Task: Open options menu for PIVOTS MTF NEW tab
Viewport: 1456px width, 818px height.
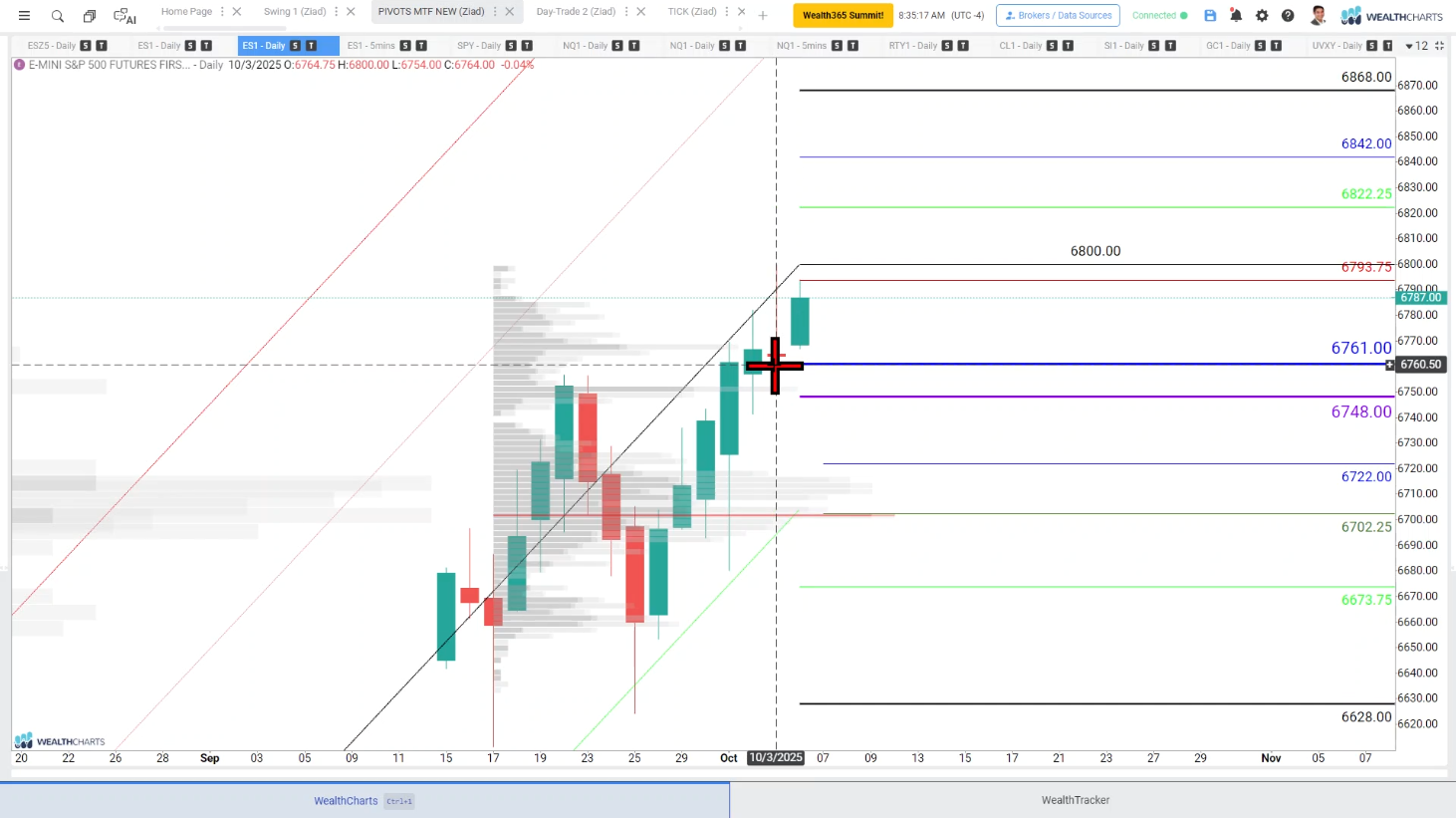Action: pos(495,12)
